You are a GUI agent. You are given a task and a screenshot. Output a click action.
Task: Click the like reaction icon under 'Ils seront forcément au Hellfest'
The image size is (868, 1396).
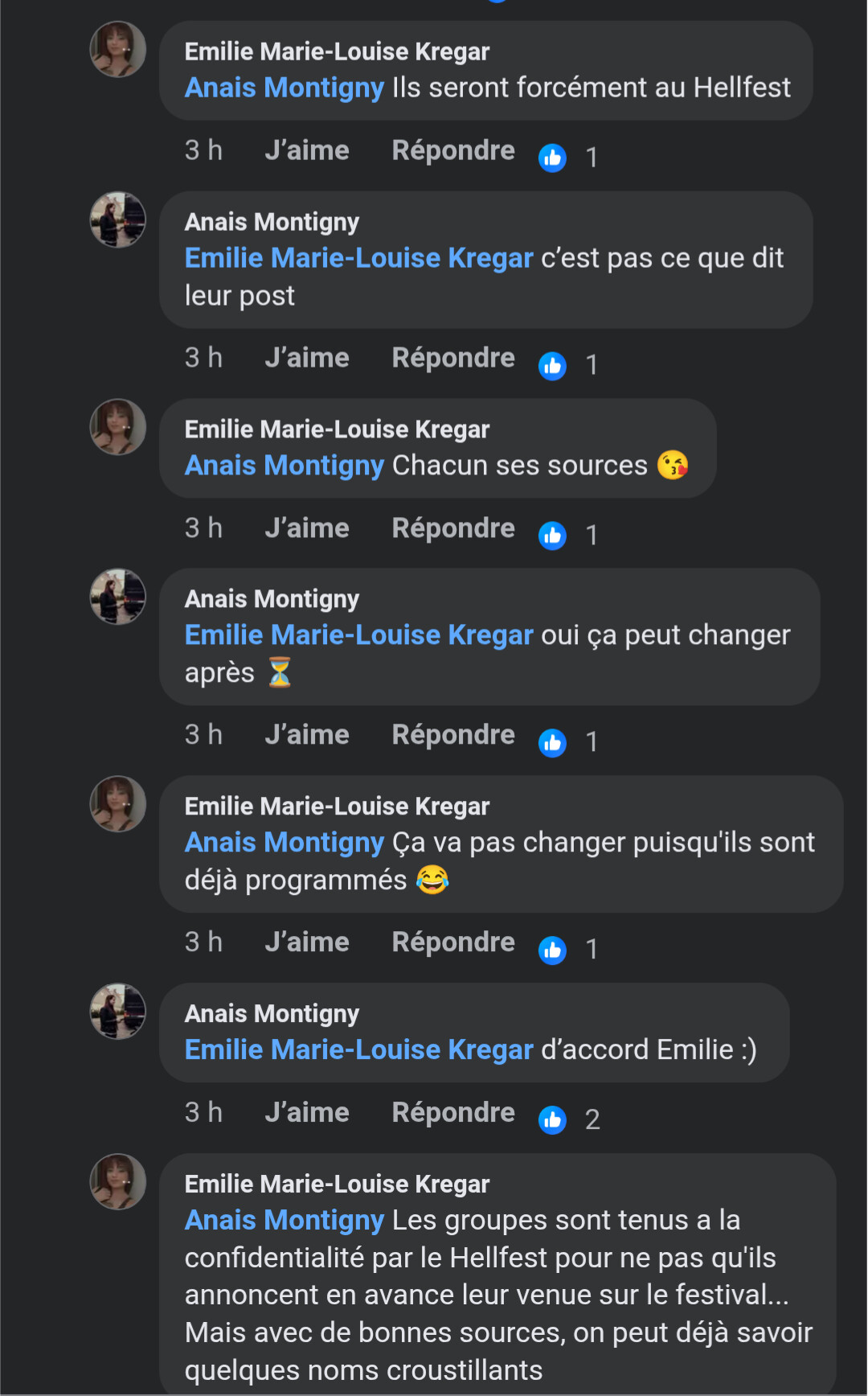pos(552,158)
